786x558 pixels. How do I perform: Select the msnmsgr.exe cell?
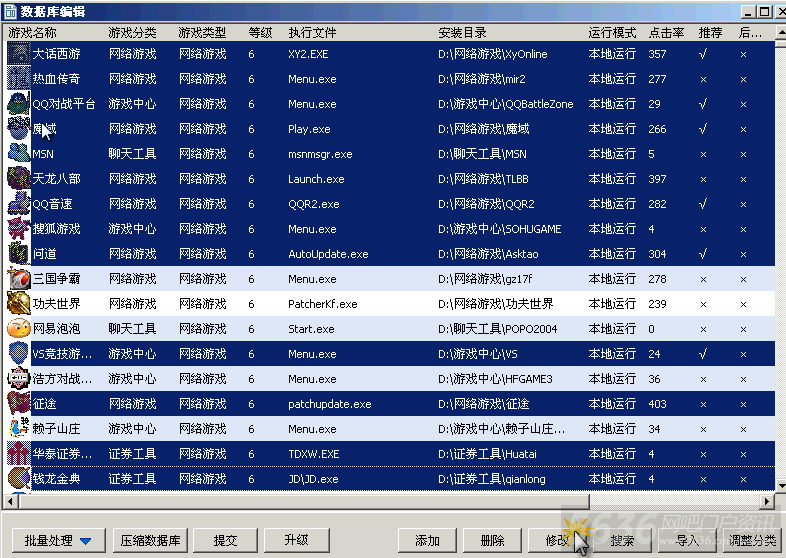tap(320, 154)
